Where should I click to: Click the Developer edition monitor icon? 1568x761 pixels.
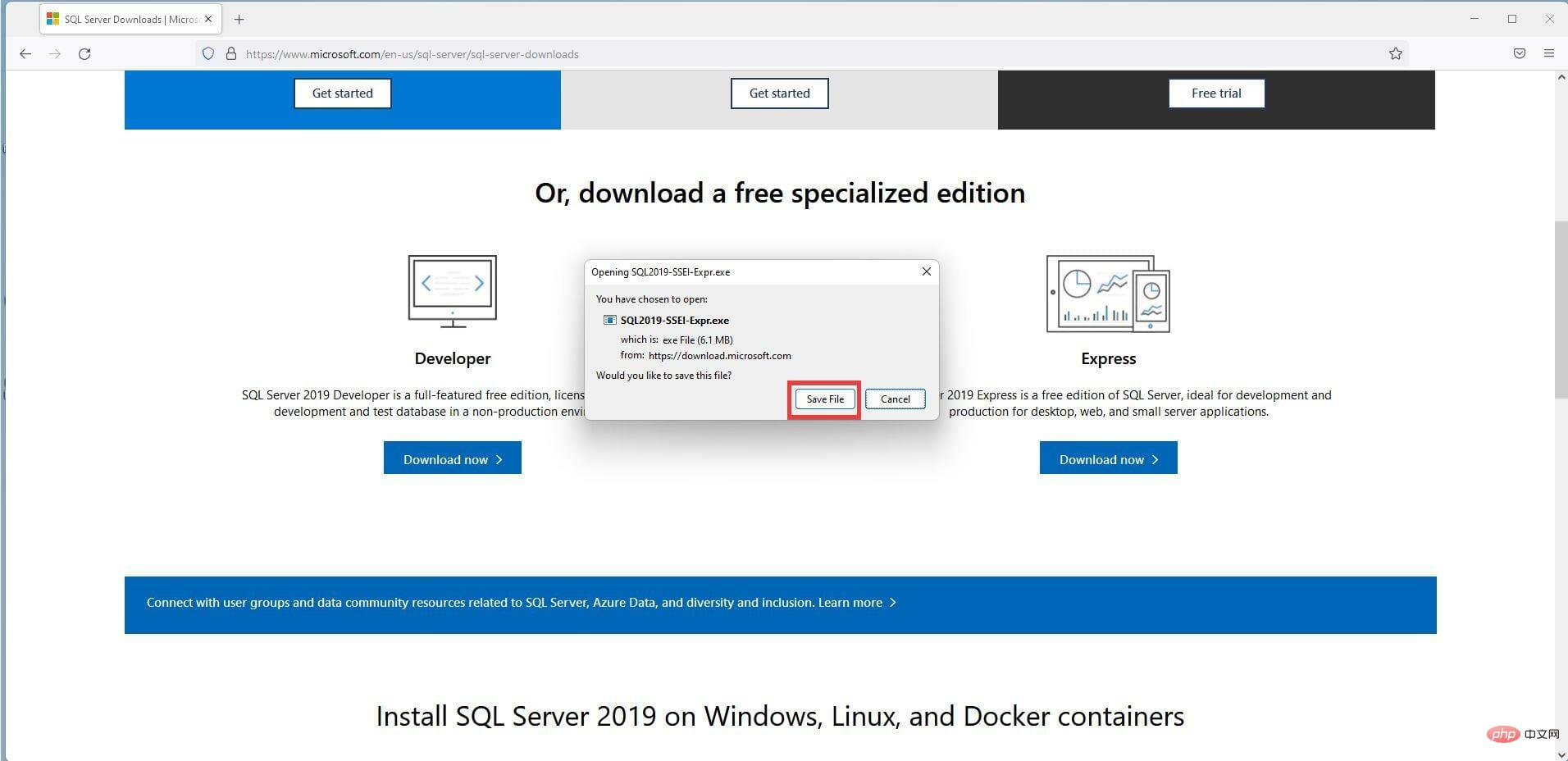point(453,292)
